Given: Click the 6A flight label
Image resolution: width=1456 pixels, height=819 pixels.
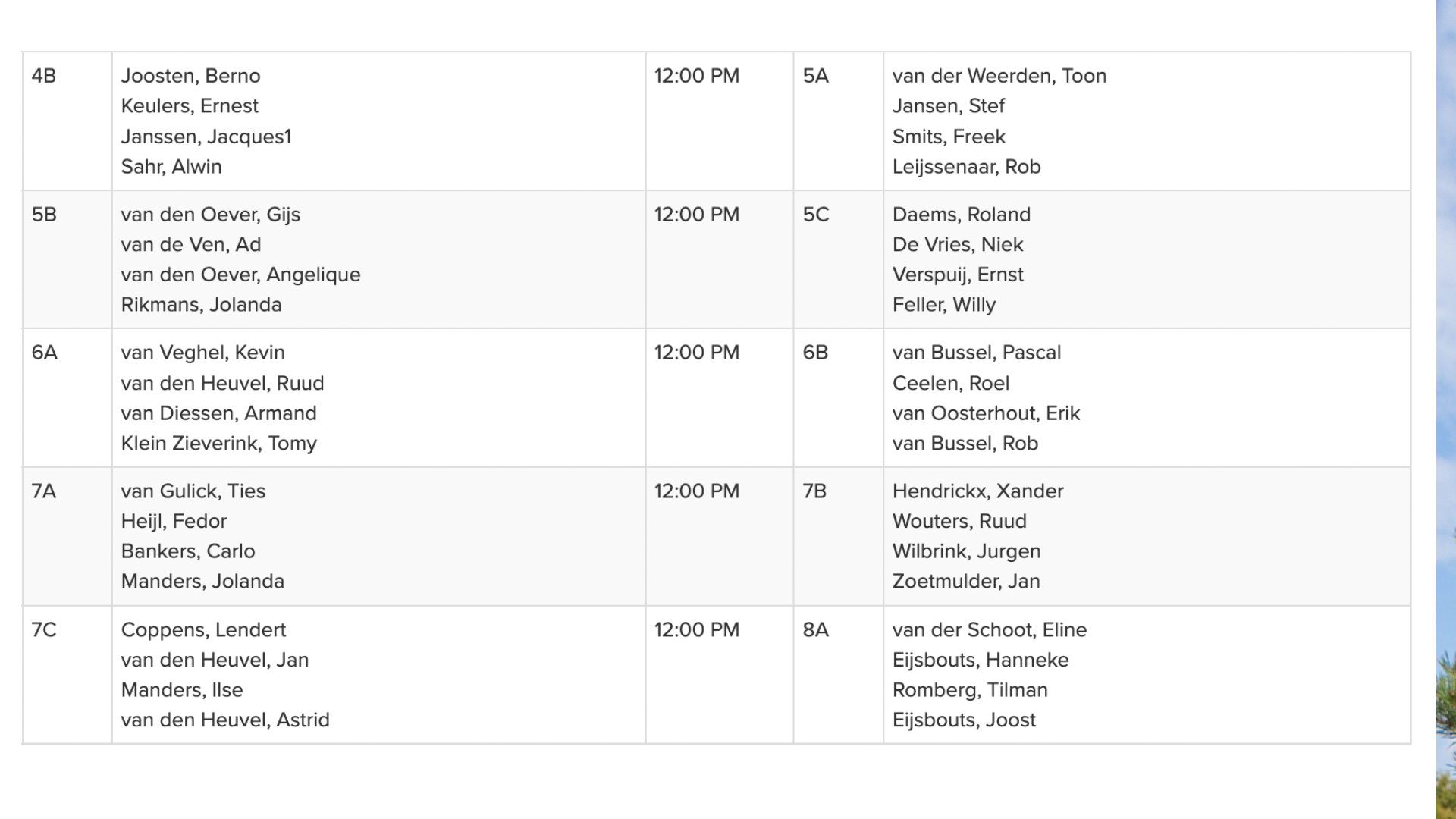Looking at the screenshot, I should click(45, 353).
